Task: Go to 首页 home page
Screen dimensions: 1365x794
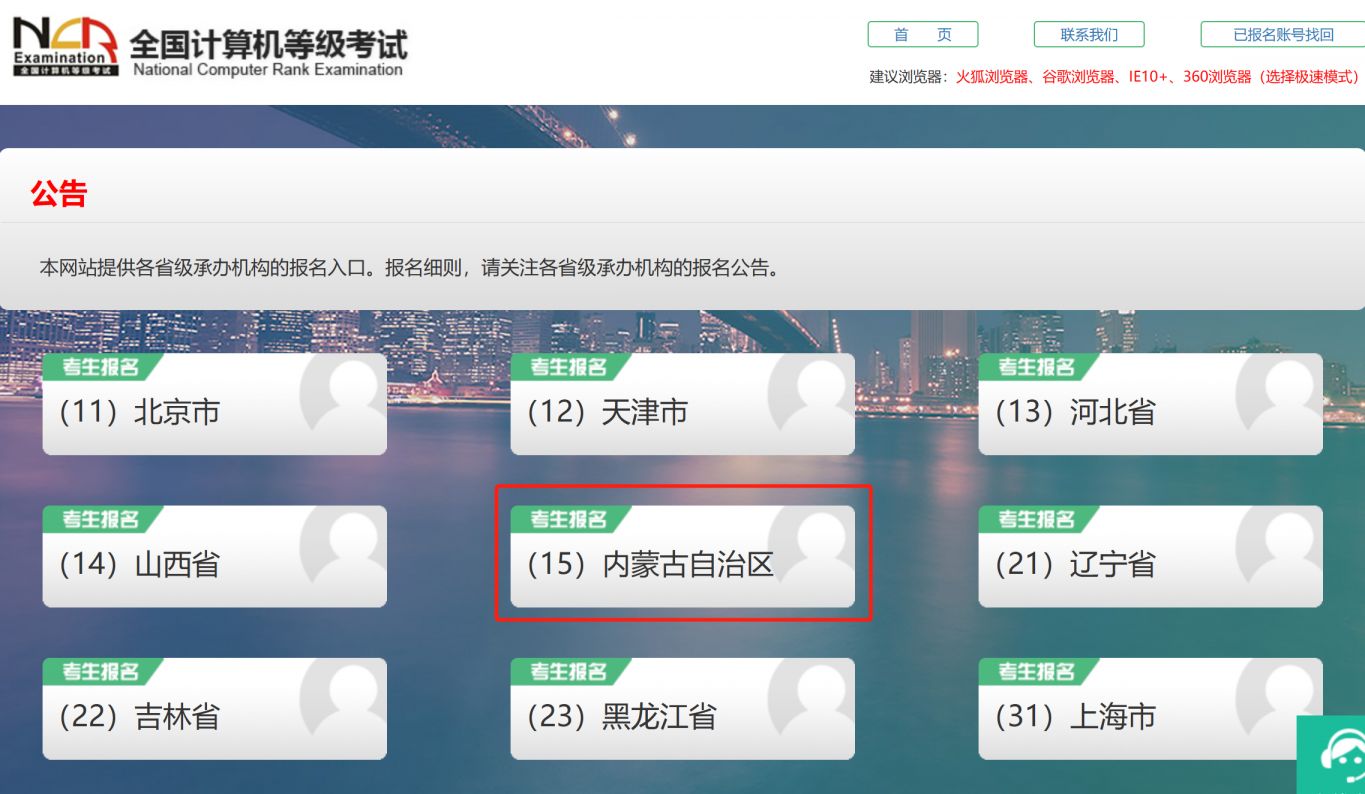Action: click(922, 34)
